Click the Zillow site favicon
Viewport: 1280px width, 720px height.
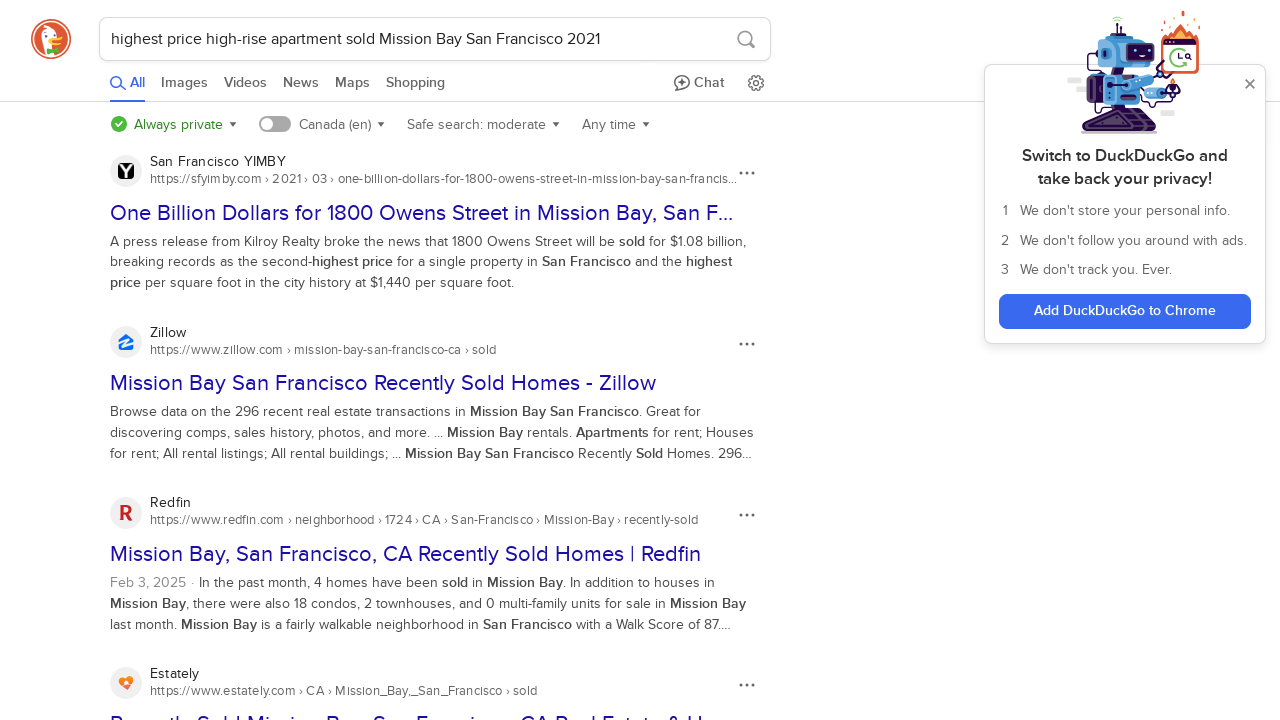(126, 342)
